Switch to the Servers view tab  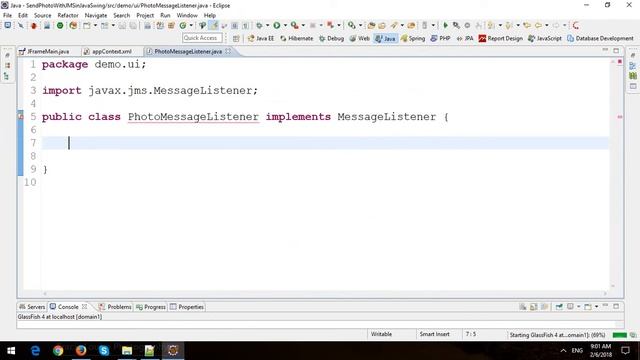[32, 307]
